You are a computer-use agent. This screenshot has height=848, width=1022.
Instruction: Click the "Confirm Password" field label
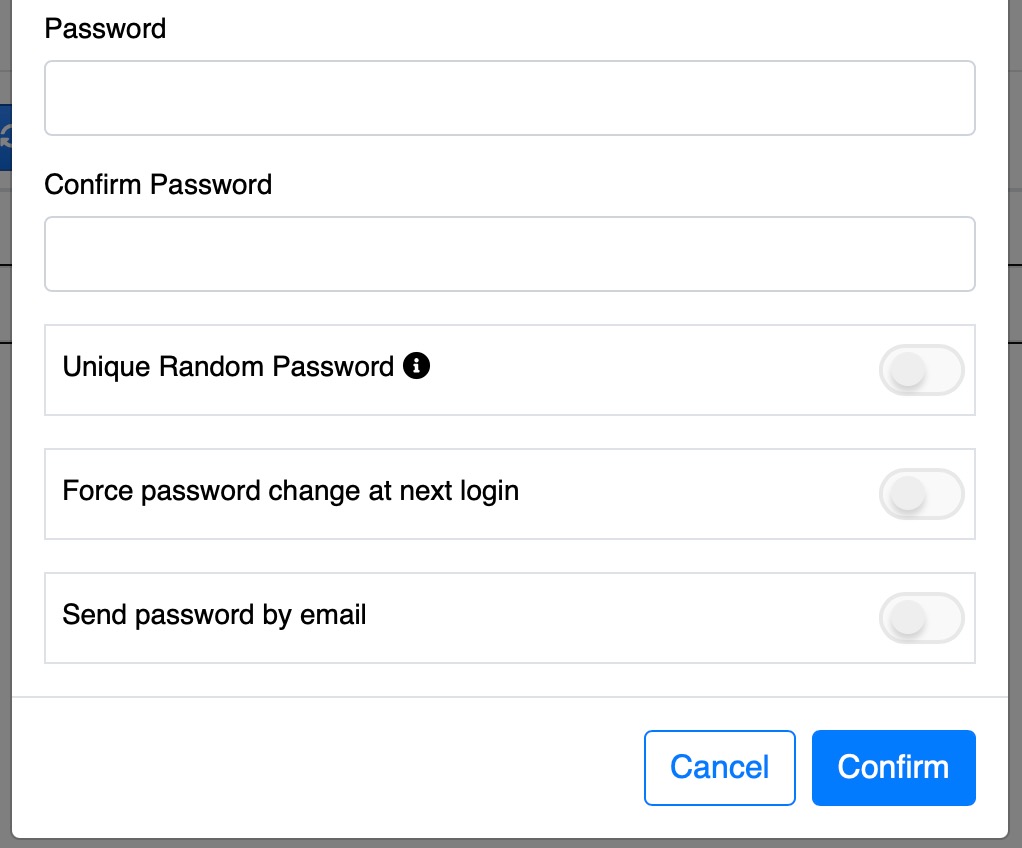tap(158, 184)
